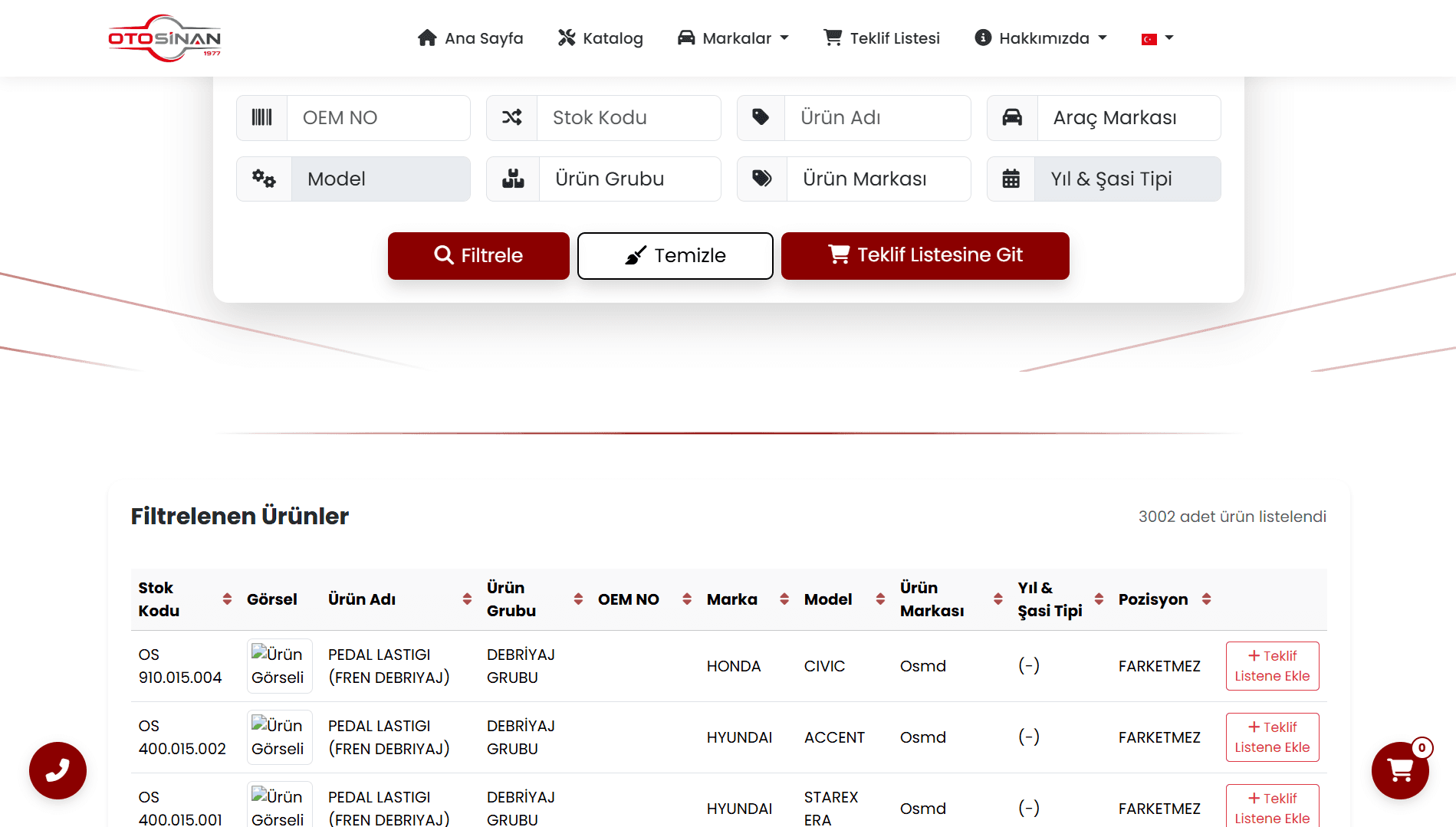Expand the Markalar dropdown menu

733,38
